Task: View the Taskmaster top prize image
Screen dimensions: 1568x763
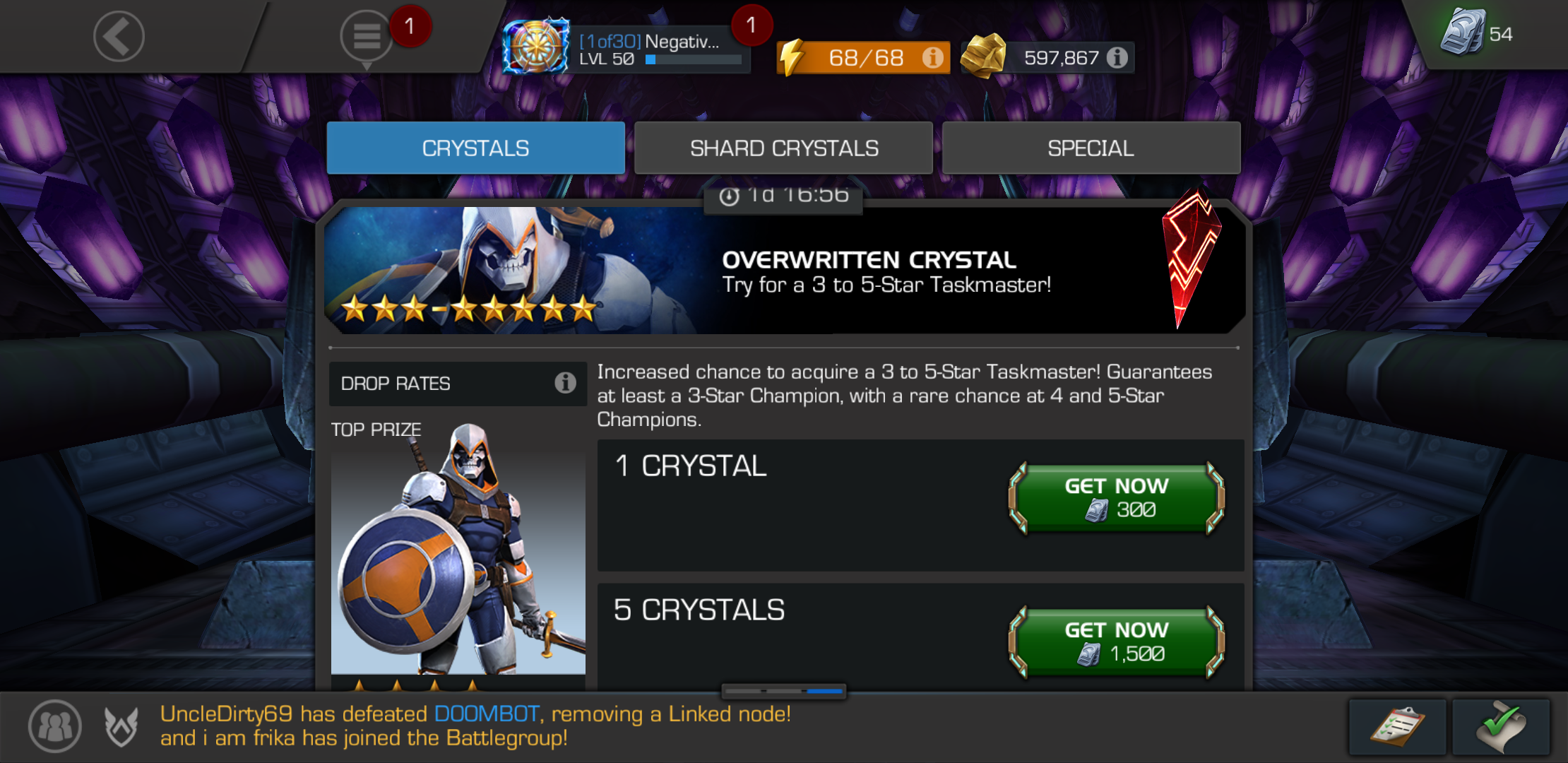Action: (x=458, y=548)
